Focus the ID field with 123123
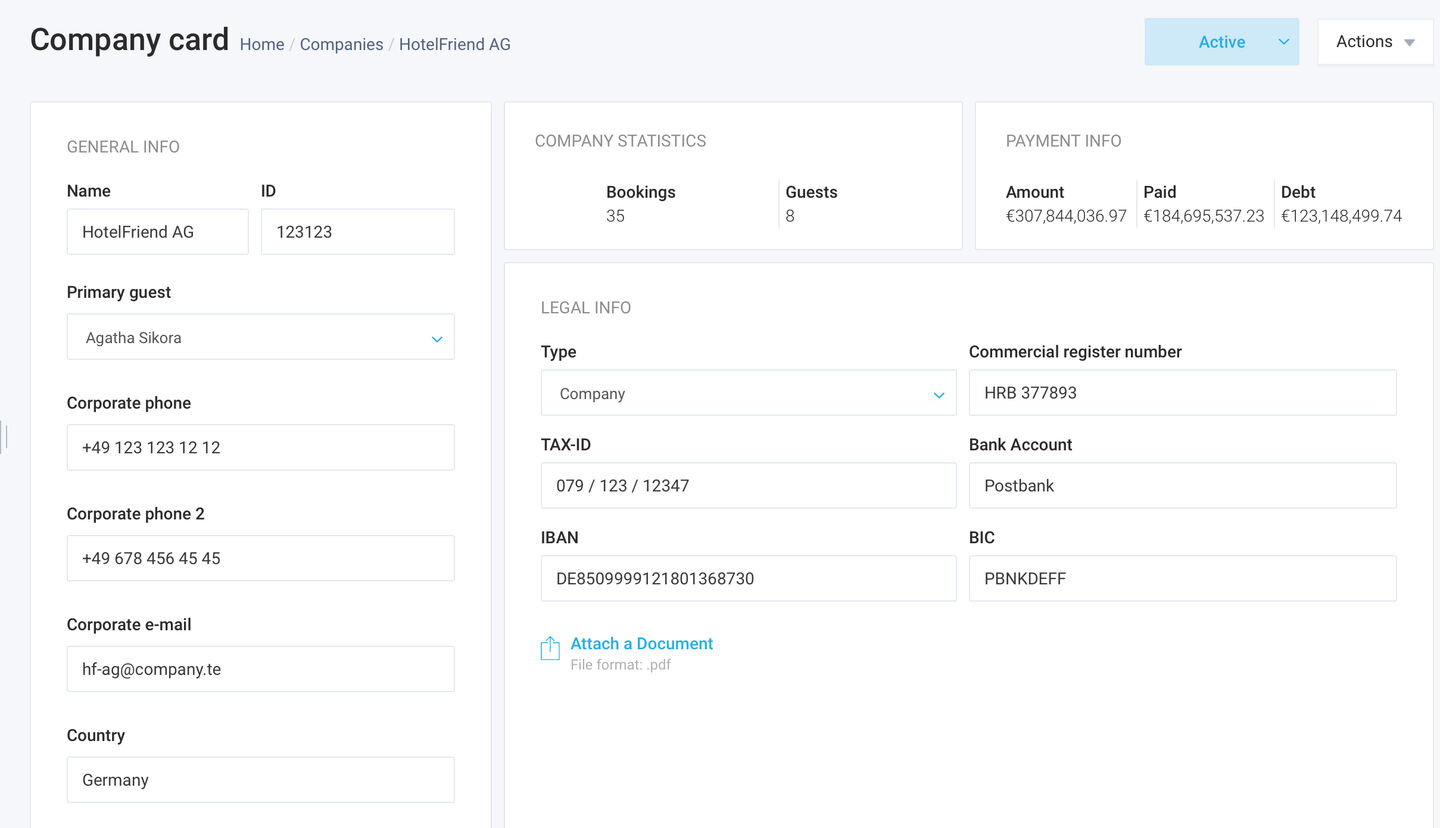 (x=358, y=232)
